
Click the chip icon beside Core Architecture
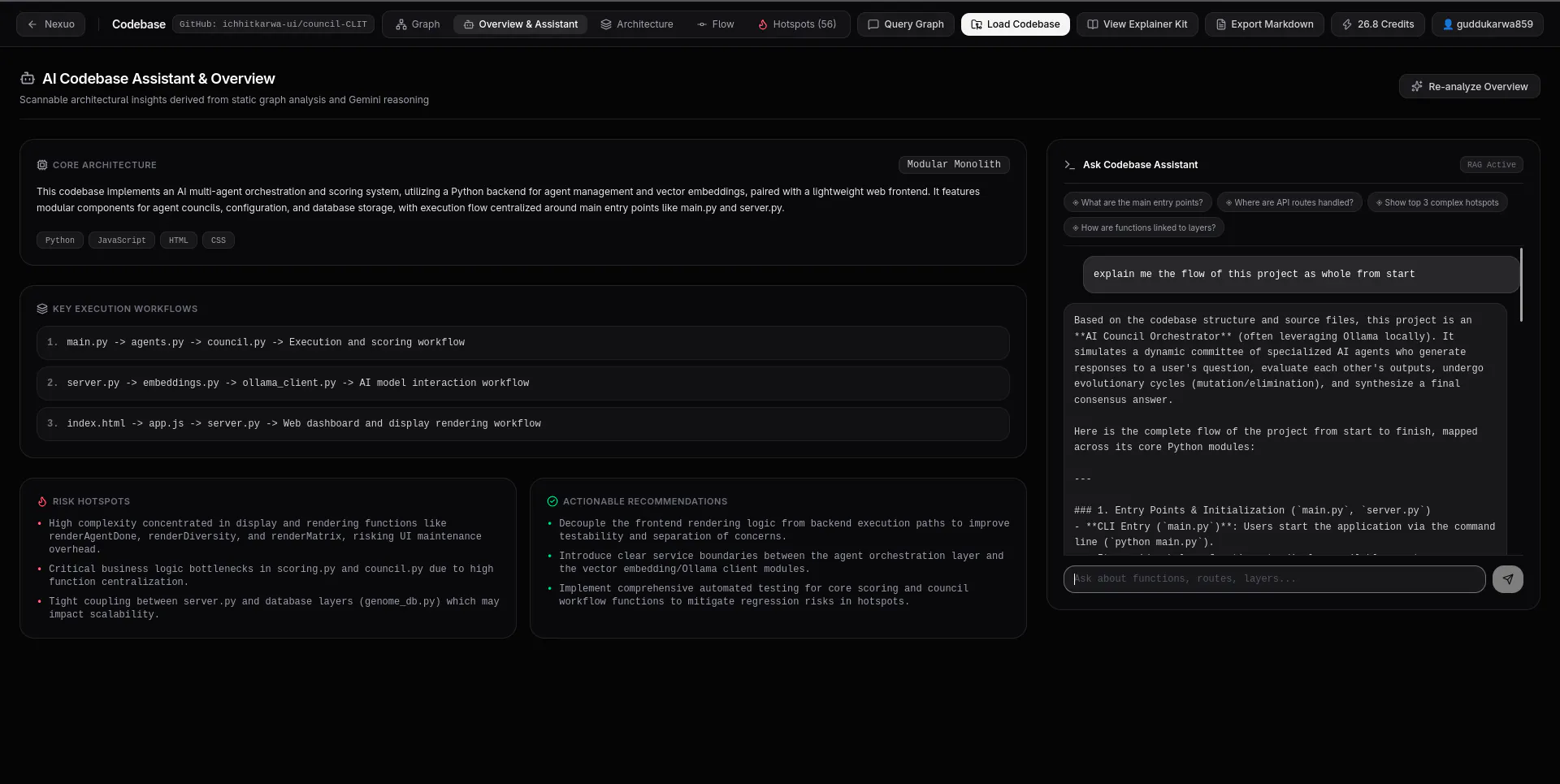point(42,165)
